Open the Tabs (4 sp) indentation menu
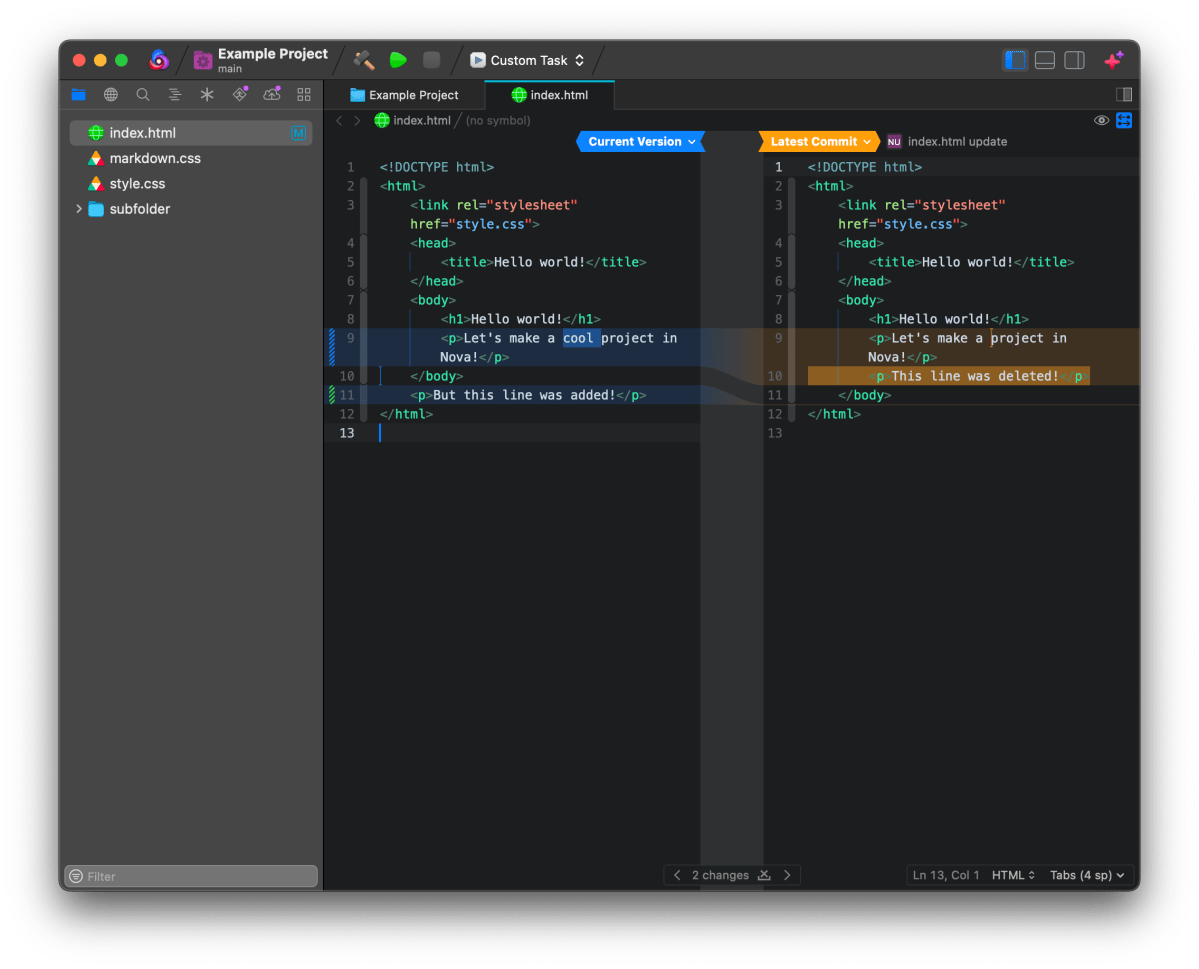 click(1087, 875)
